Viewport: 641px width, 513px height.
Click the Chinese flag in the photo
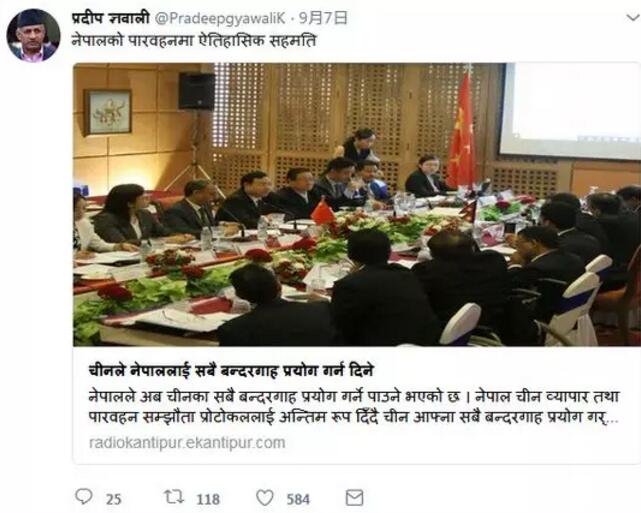point(462,131)
